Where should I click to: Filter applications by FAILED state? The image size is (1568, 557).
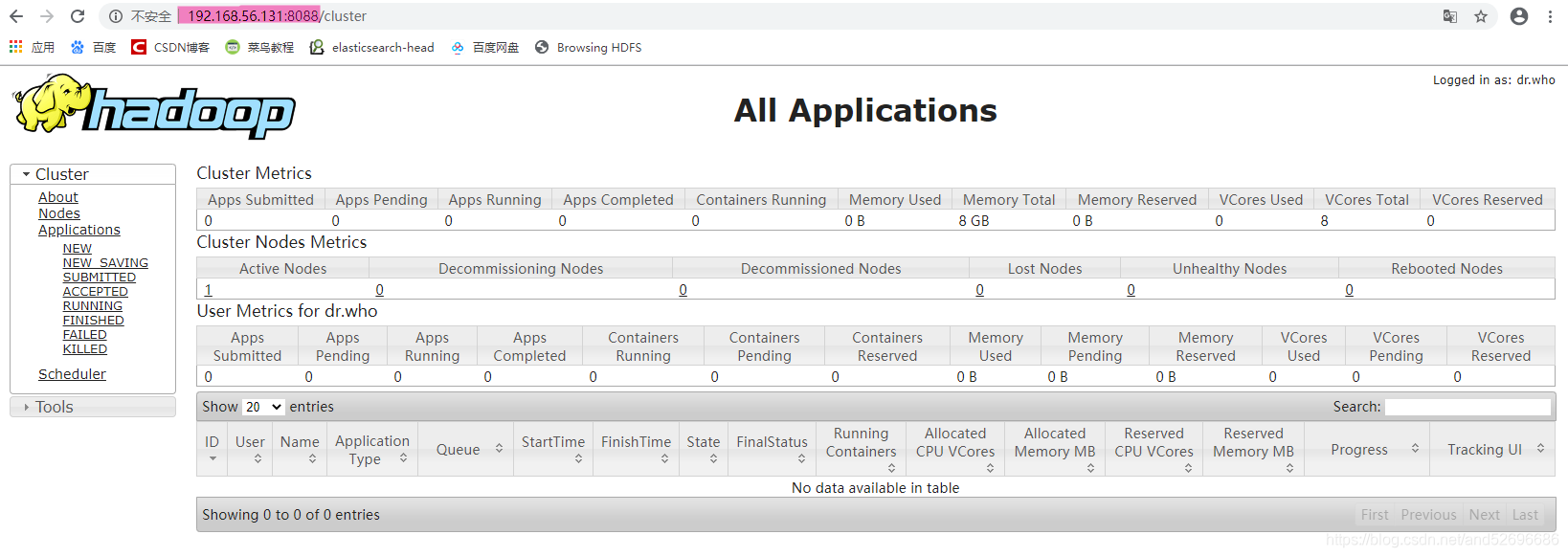click(85, 335)
